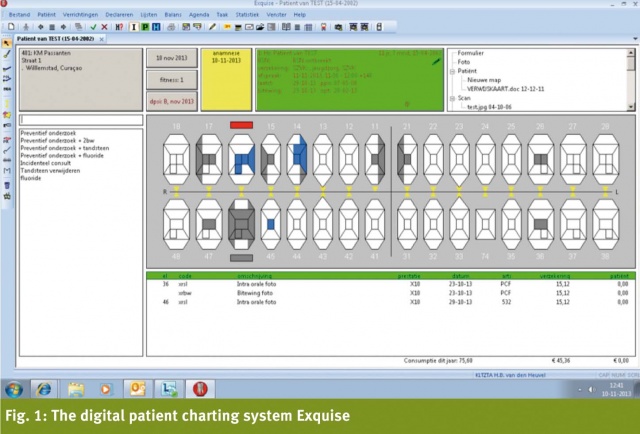Screen dimensions: 640x434
Task: Click the document tree scrollbar down arrow
Action: click(631, 107)
